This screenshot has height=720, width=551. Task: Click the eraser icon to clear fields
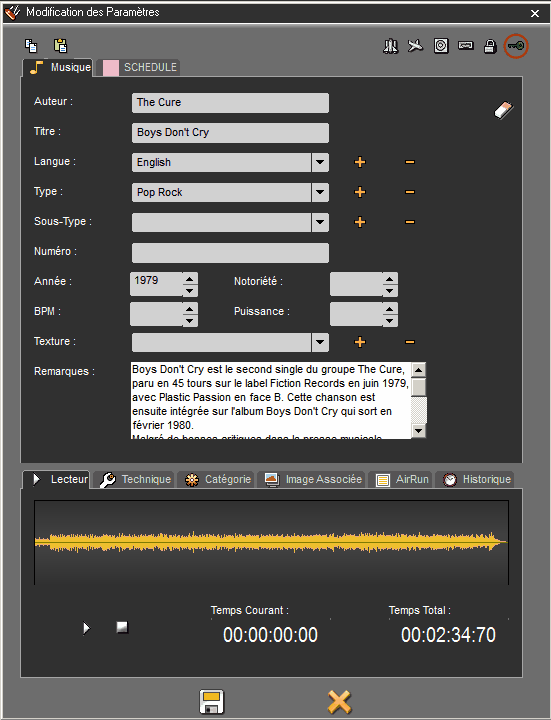pos(503,110)
